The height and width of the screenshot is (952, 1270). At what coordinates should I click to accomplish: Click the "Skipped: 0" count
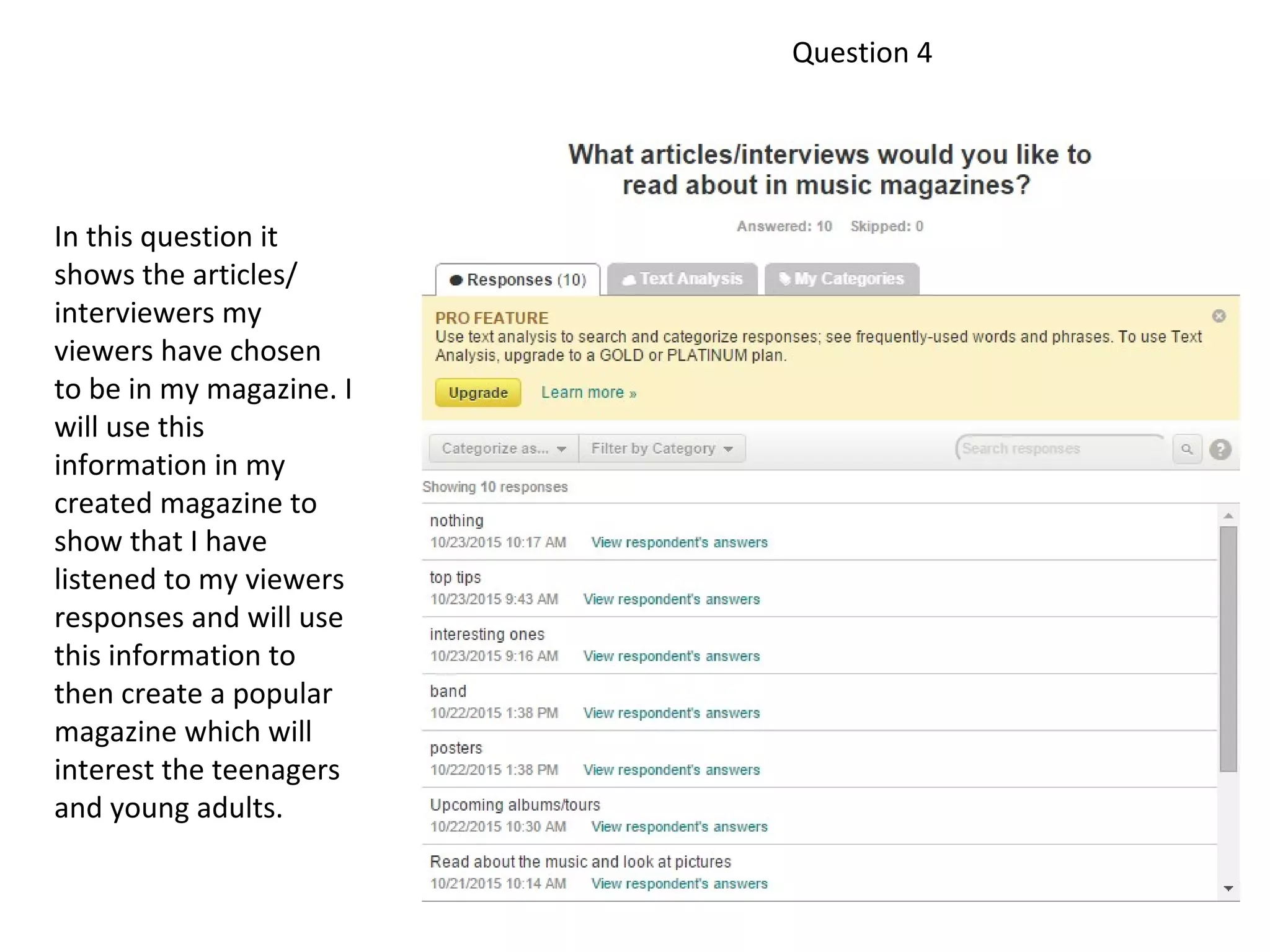(887, 226)
